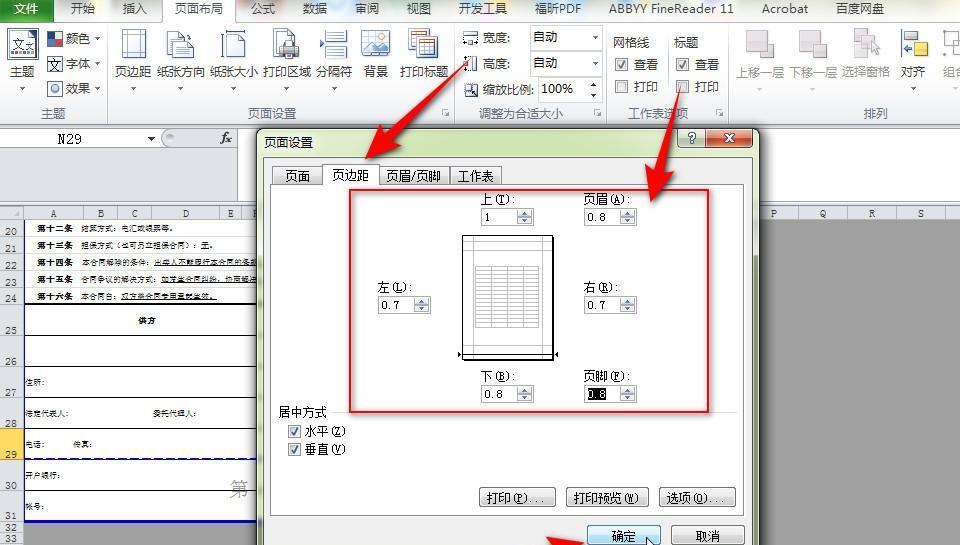960x545 pixels.
Task: Switch to the 开发工具 ribbon tab
Action: coord(482,9)
